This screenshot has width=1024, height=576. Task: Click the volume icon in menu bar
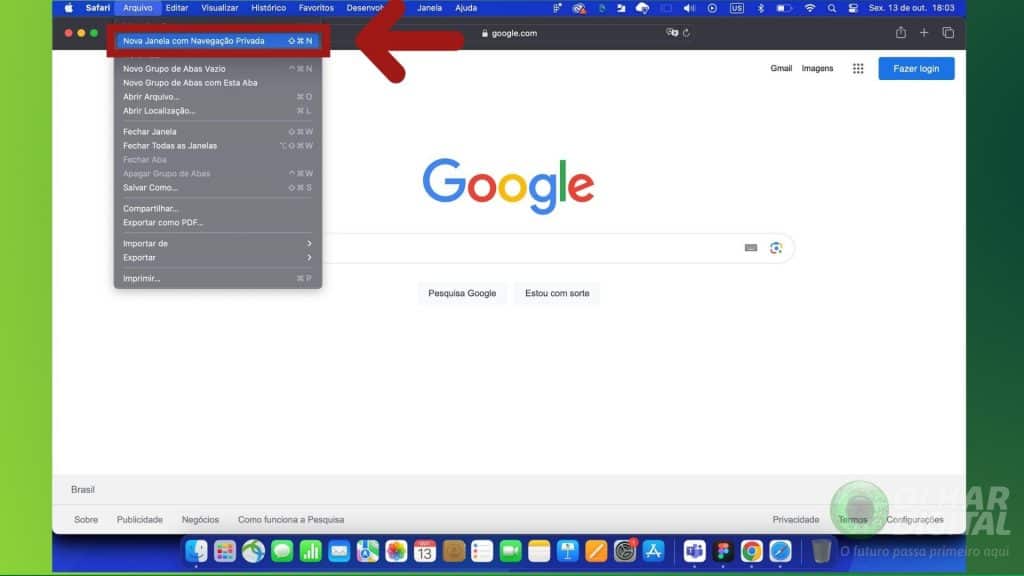pos(689,8)
